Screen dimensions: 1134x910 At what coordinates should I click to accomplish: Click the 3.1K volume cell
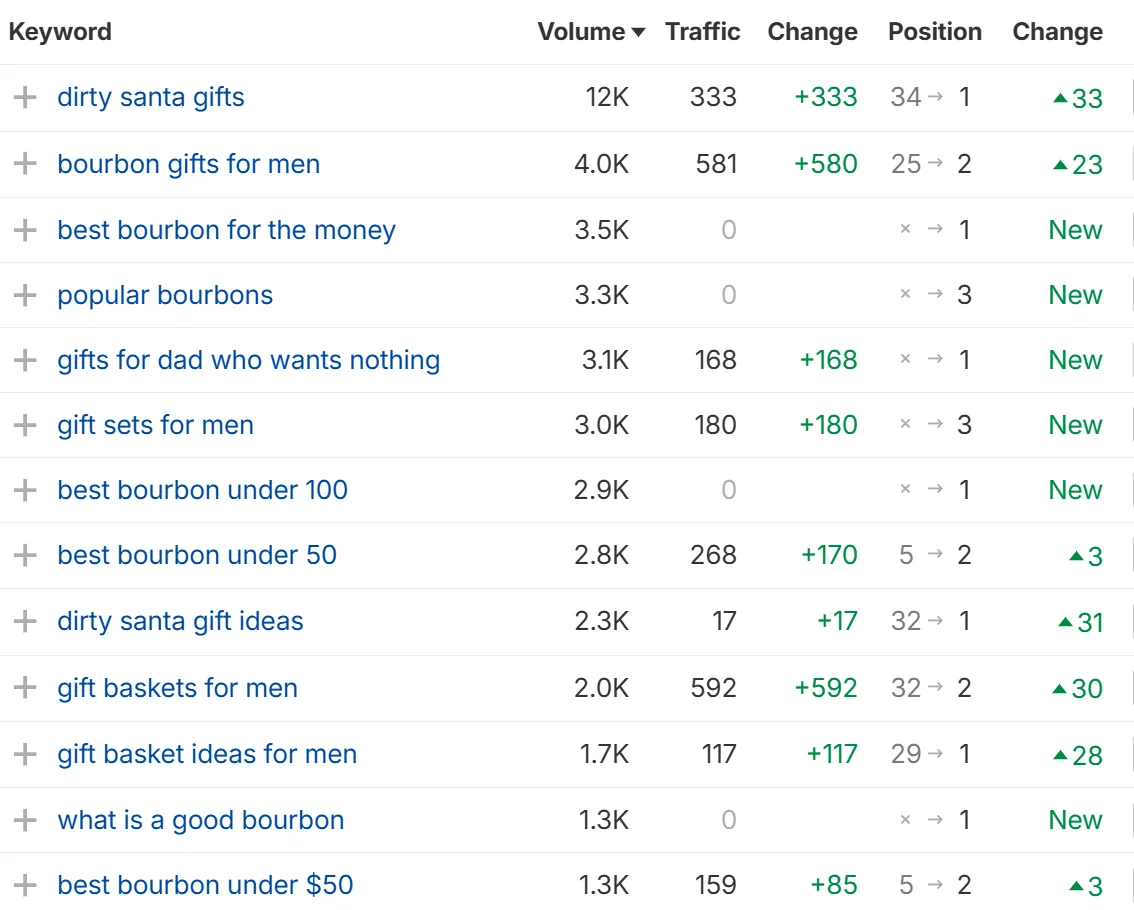coord(605,360)
